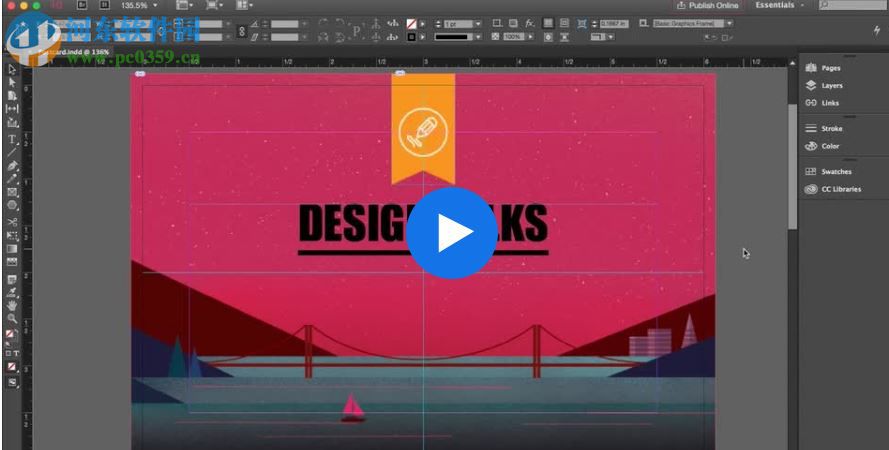
Task: Click the search field in application bar
Action: 851,5
